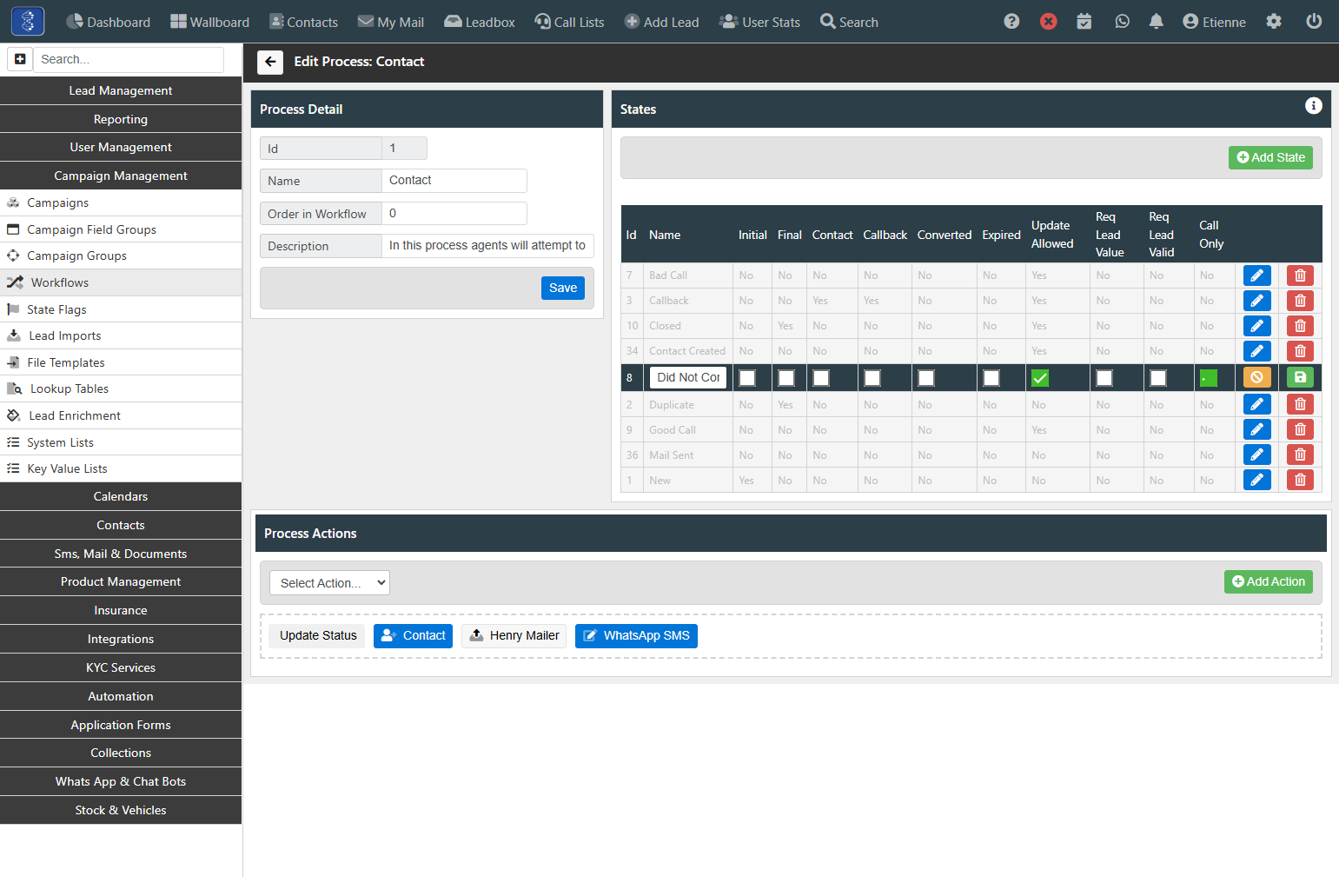Open the help question mark icon
This screenshot has height=896, width=1339.
(1011, 22)
